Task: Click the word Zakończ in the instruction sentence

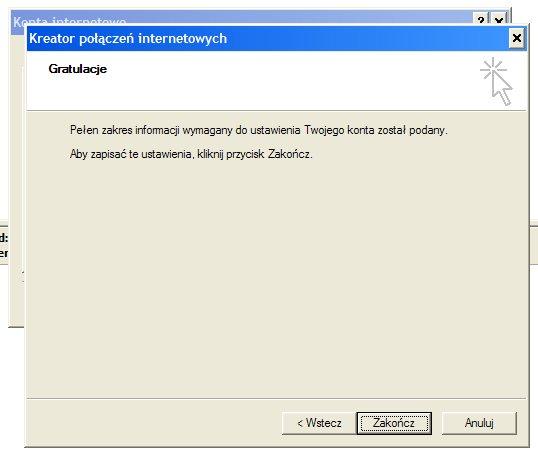Action: click(x=289, y=154)
